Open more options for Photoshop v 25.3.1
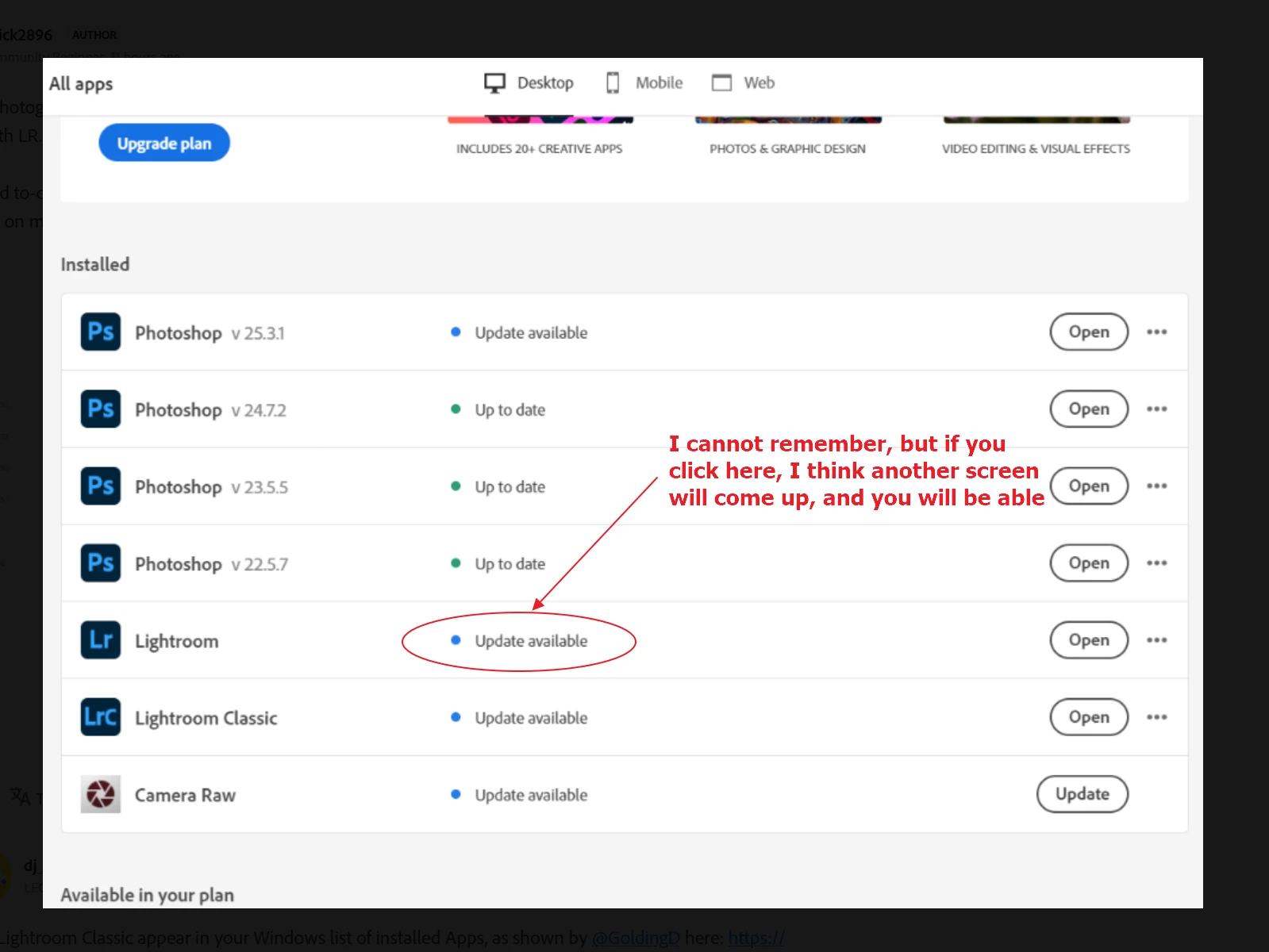This screenshot has width=1269, height=952. [1156, 332]
